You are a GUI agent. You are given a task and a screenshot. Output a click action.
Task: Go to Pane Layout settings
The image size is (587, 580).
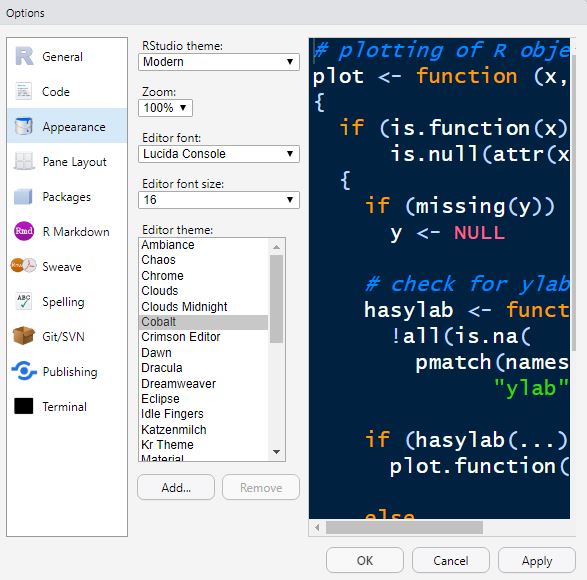point(67,161)
